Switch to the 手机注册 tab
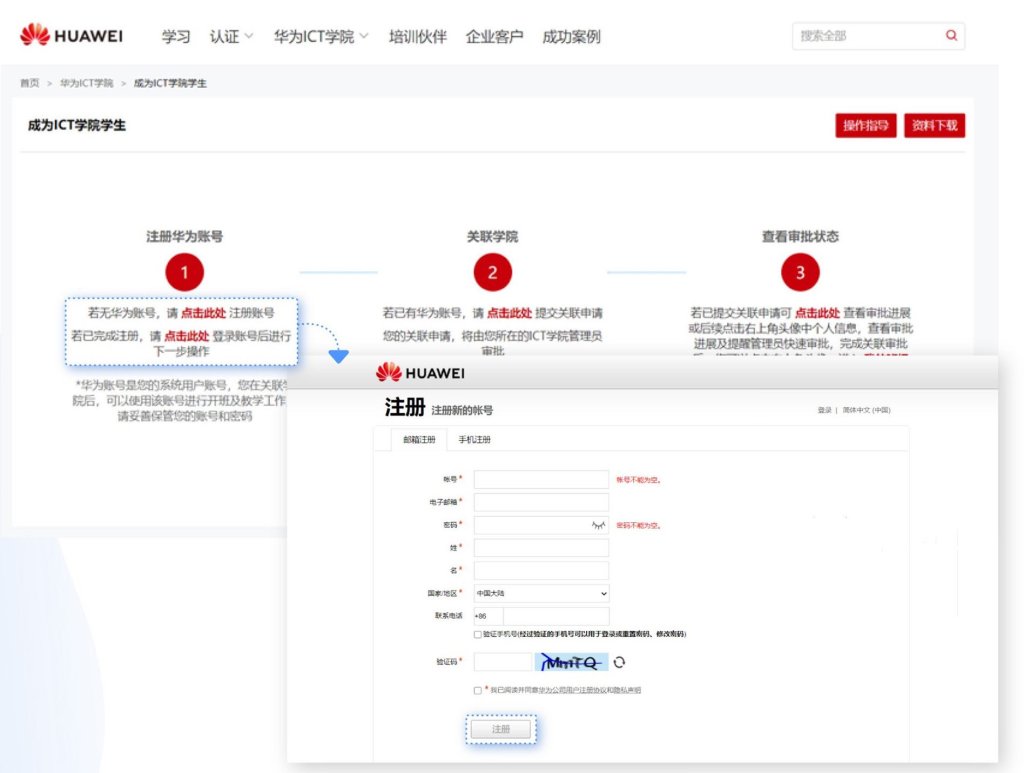 pyautogui.click(x=475, y=440)
